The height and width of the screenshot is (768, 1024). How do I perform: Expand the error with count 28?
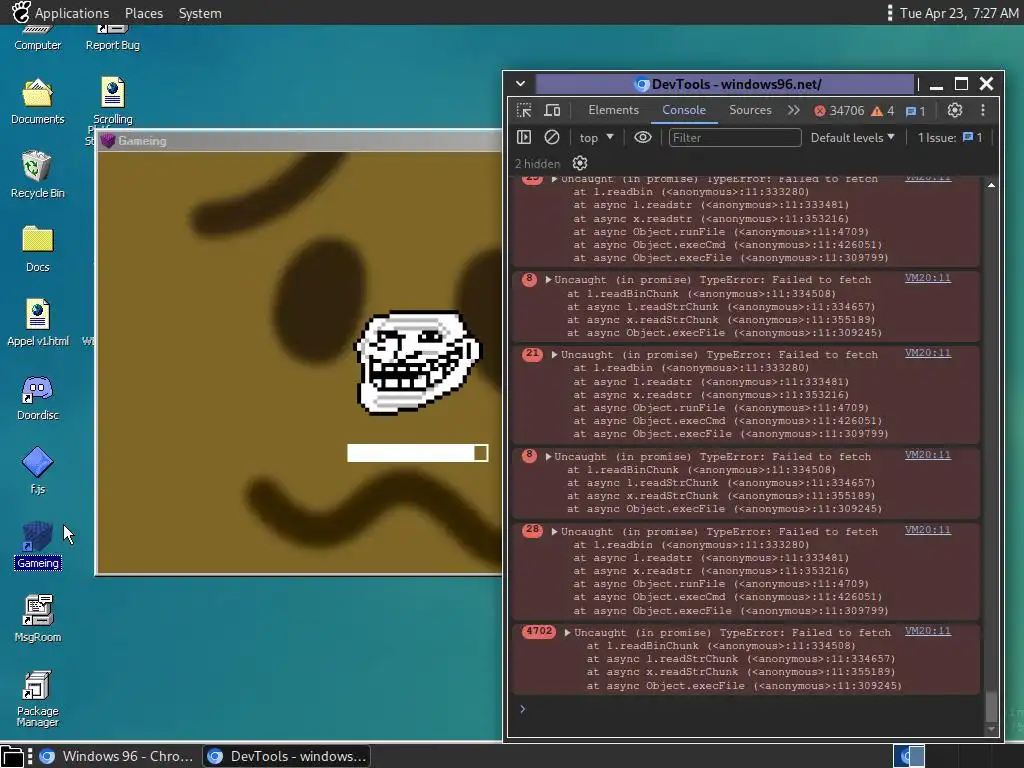click(554, 532)
